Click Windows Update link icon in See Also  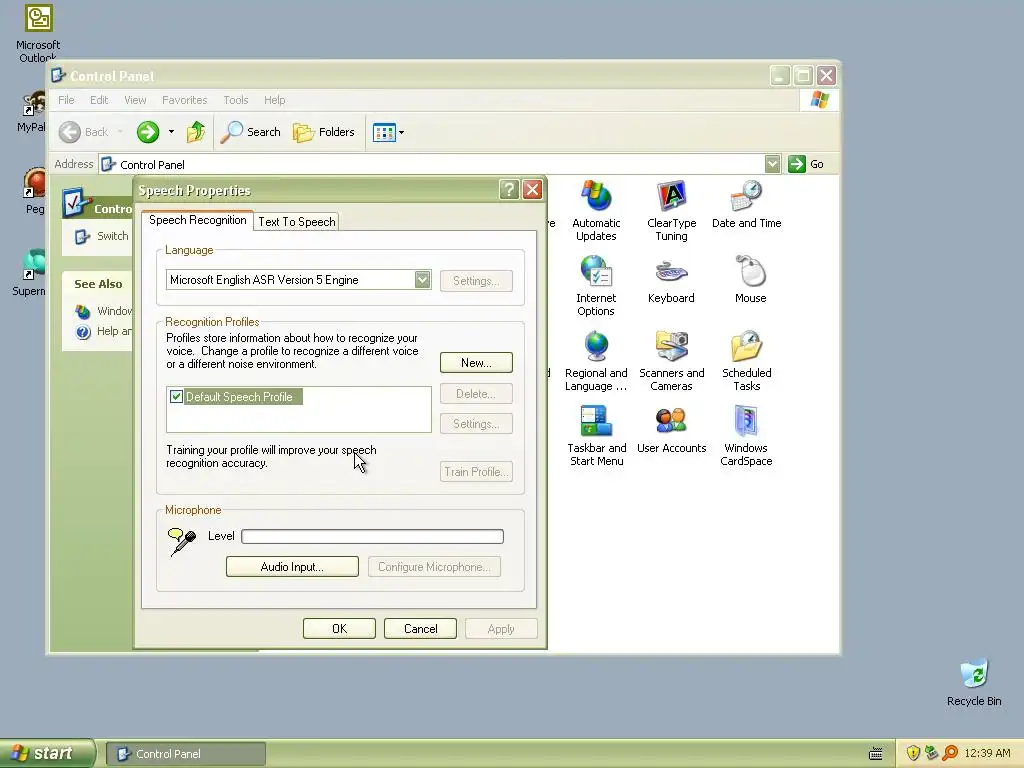pyautogui.click(x=83, y=312)
